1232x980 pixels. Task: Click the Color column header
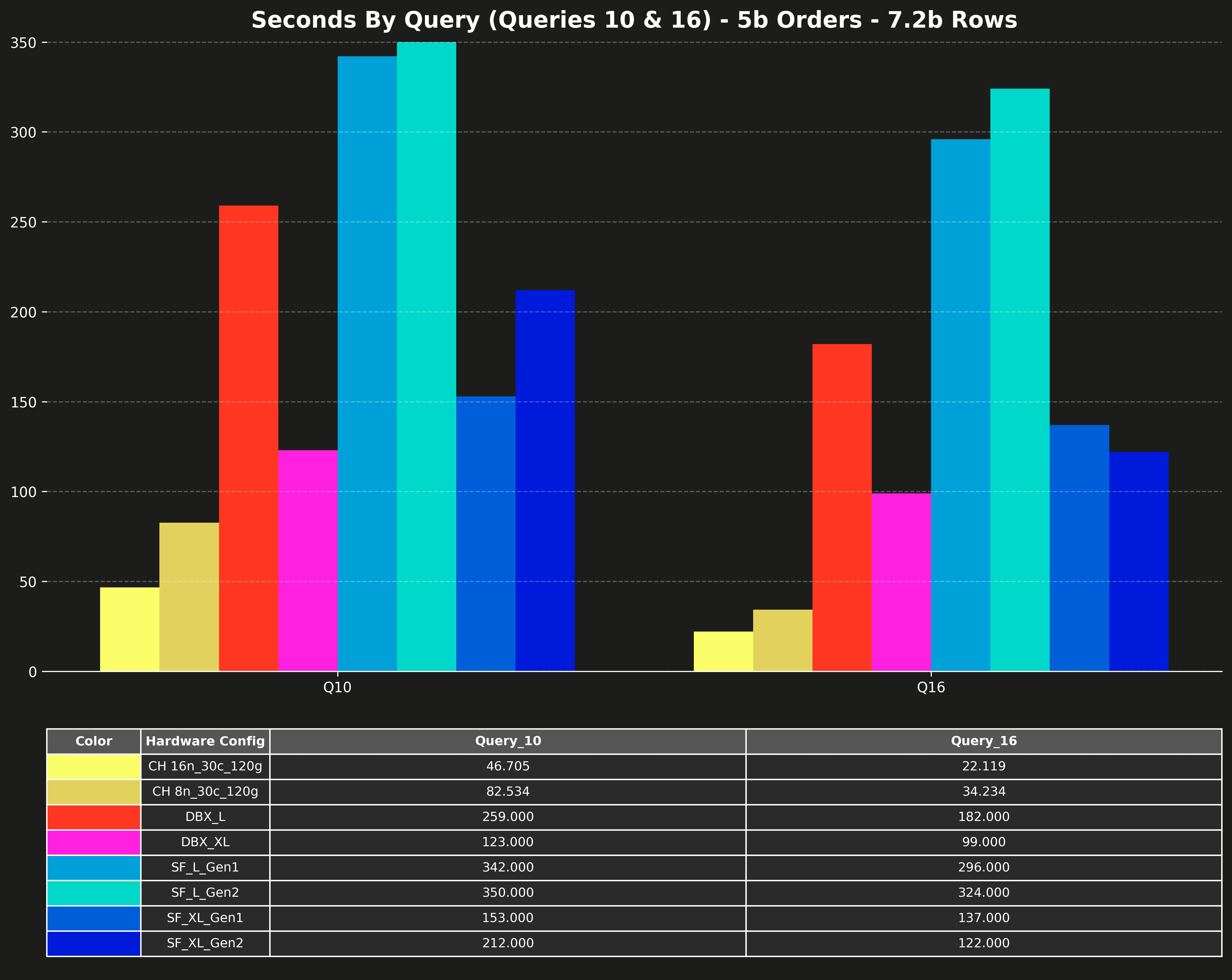[x=94, y=741]
